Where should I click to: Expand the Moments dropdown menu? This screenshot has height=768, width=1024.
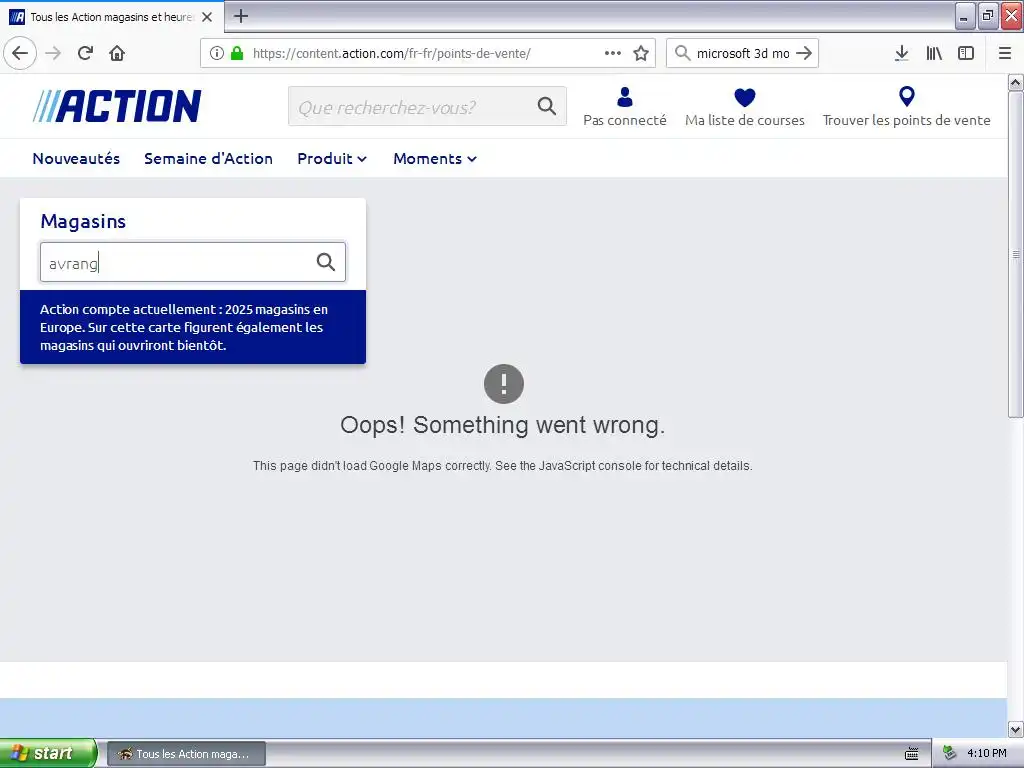(x=435, y=159)
